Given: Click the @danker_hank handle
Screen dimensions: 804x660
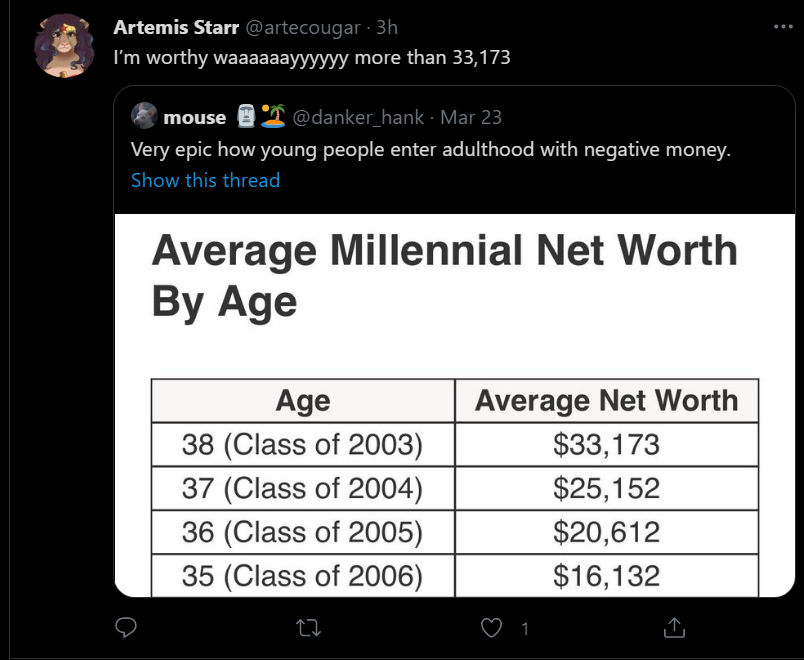Looking at the screenshot, I should click(358, 117).
